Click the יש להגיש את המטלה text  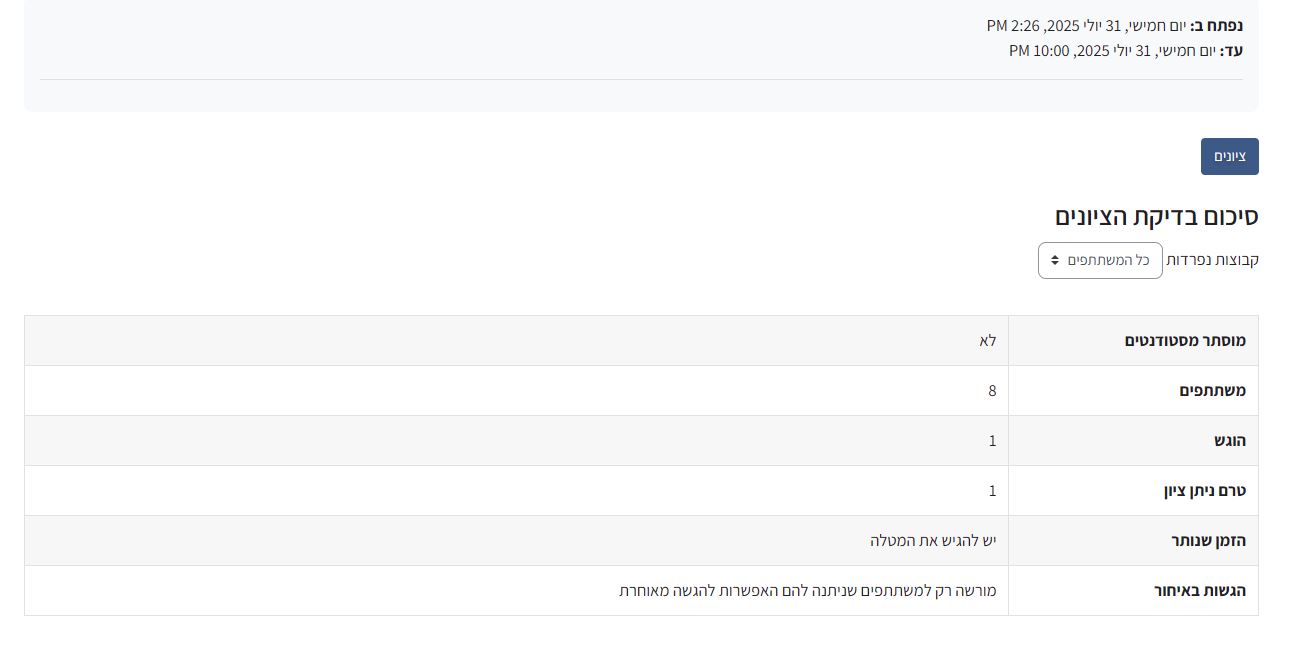point(933,541)
